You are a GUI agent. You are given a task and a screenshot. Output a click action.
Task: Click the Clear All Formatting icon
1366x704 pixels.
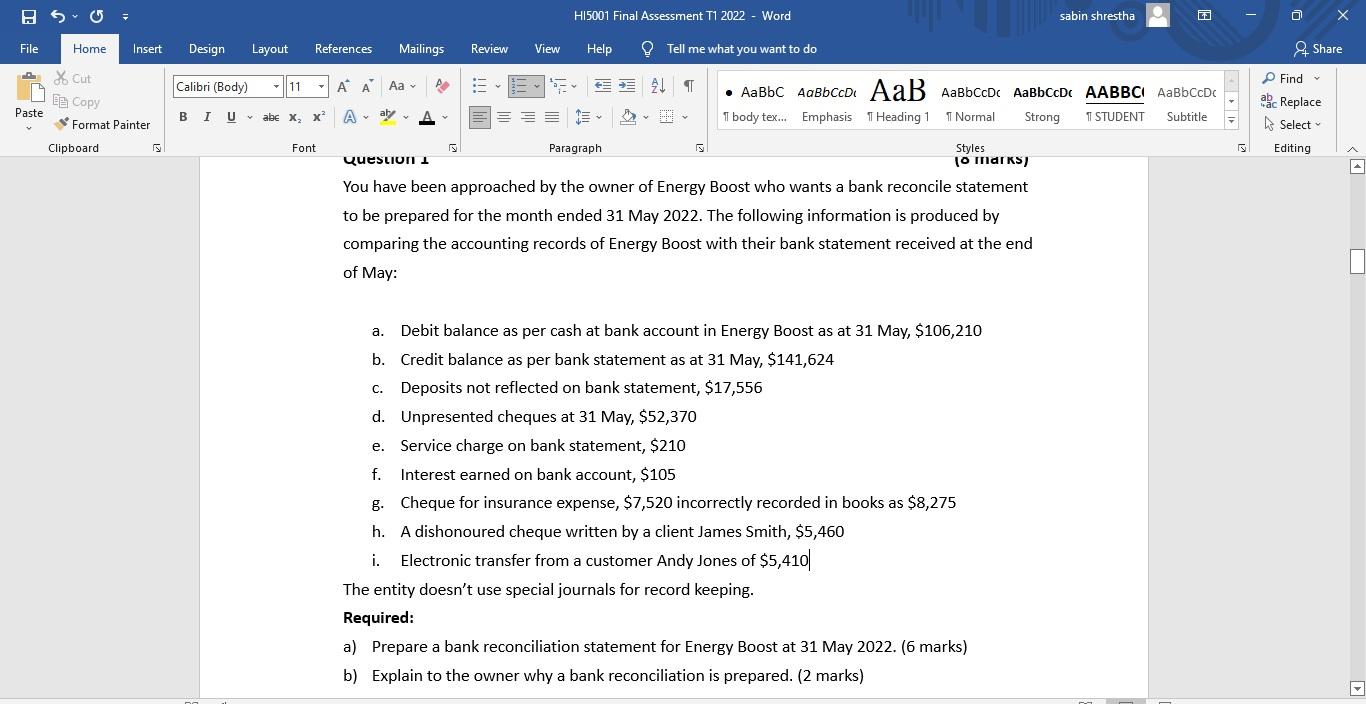441,86
